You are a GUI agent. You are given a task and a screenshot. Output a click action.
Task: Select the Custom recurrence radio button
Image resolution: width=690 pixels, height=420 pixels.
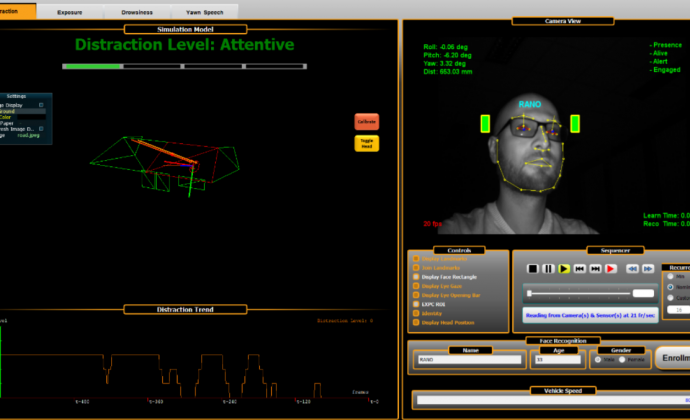coord(671,298)
